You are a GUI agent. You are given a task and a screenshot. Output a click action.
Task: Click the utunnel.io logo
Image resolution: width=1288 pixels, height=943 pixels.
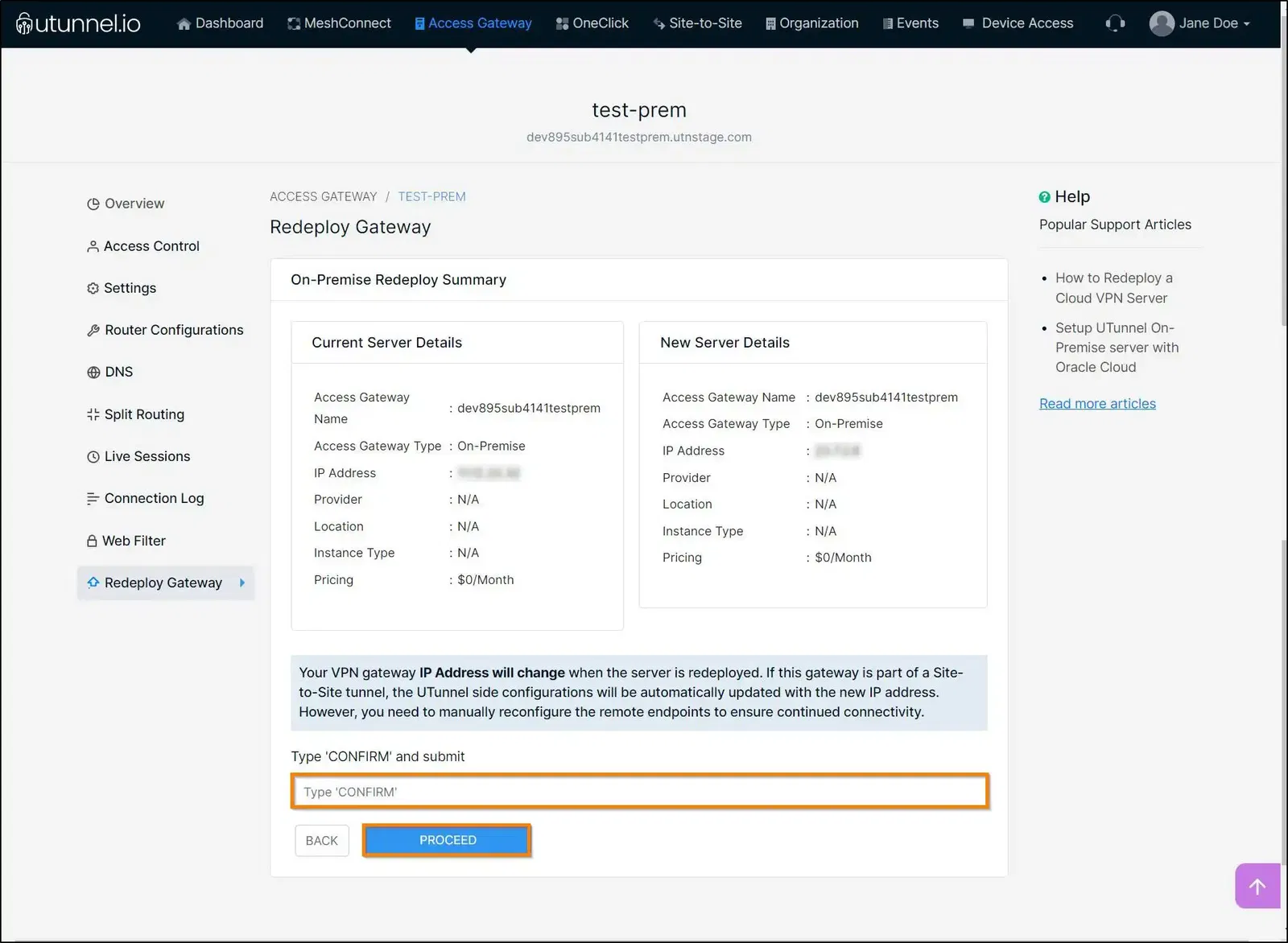[x=78, y=23]
